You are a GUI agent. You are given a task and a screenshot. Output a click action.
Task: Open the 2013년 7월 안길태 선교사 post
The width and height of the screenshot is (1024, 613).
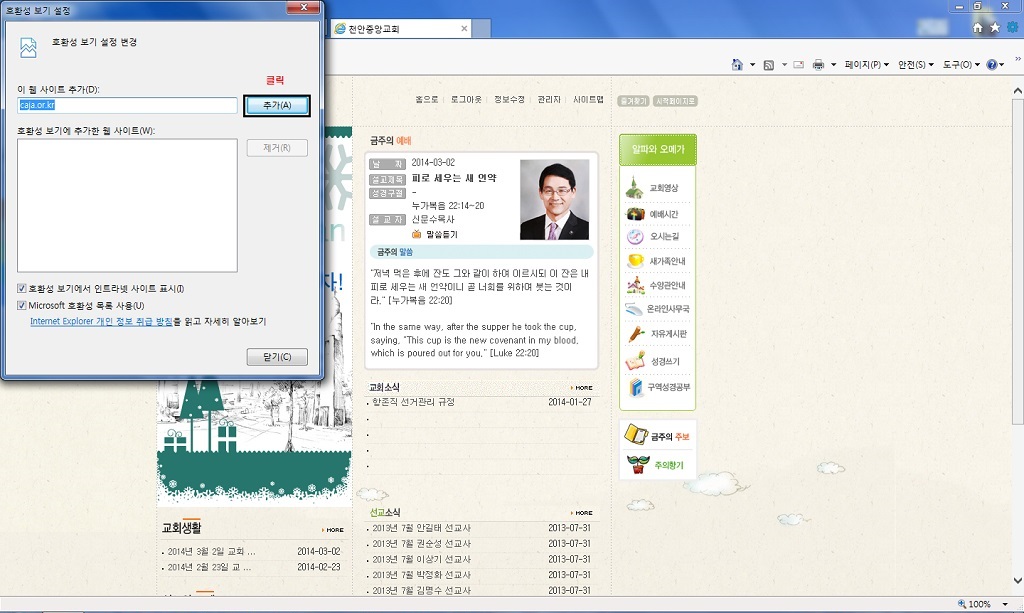pyautogui.click(x=421, y=527)
